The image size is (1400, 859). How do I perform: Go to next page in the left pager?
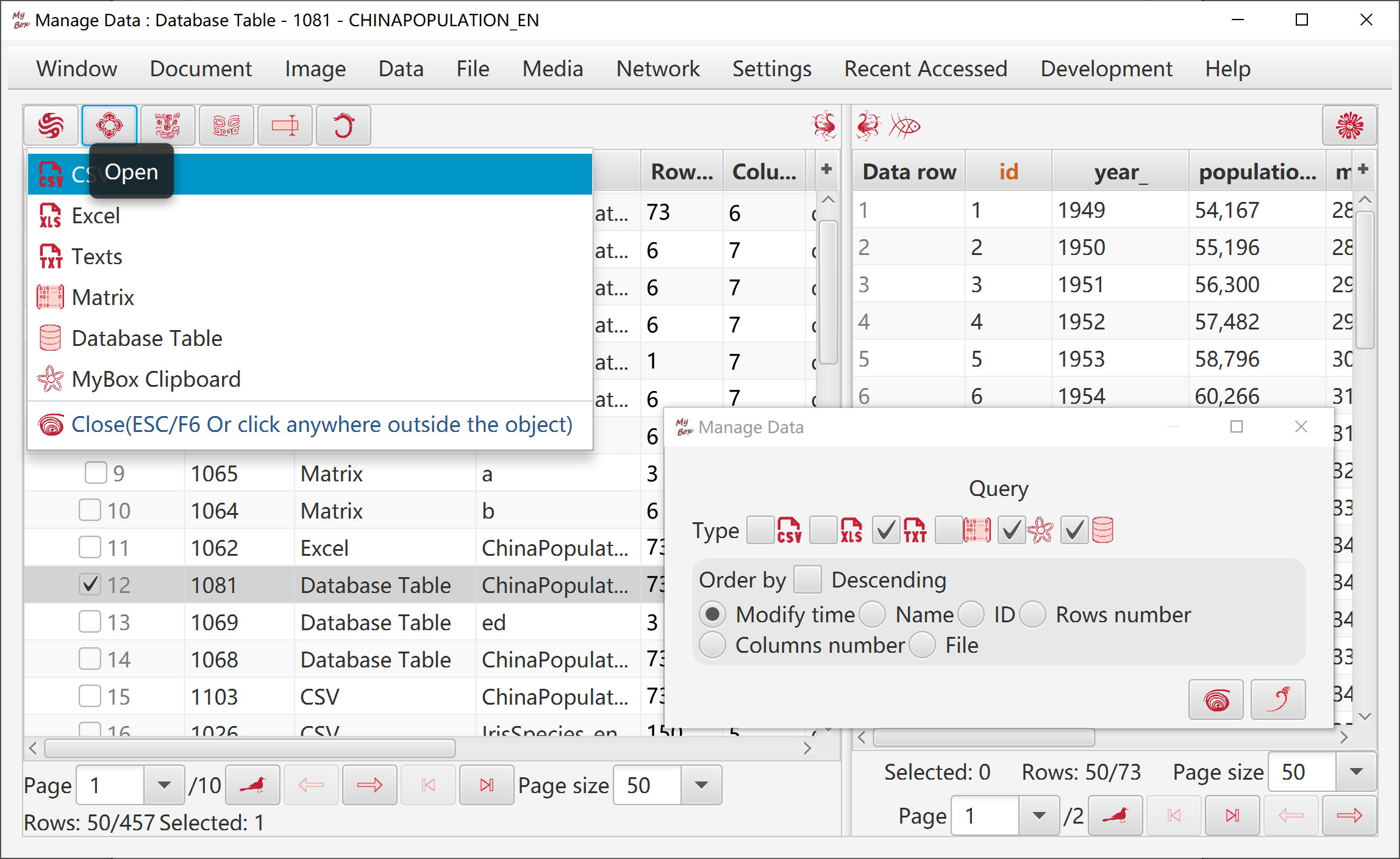[x=370, y=785]
